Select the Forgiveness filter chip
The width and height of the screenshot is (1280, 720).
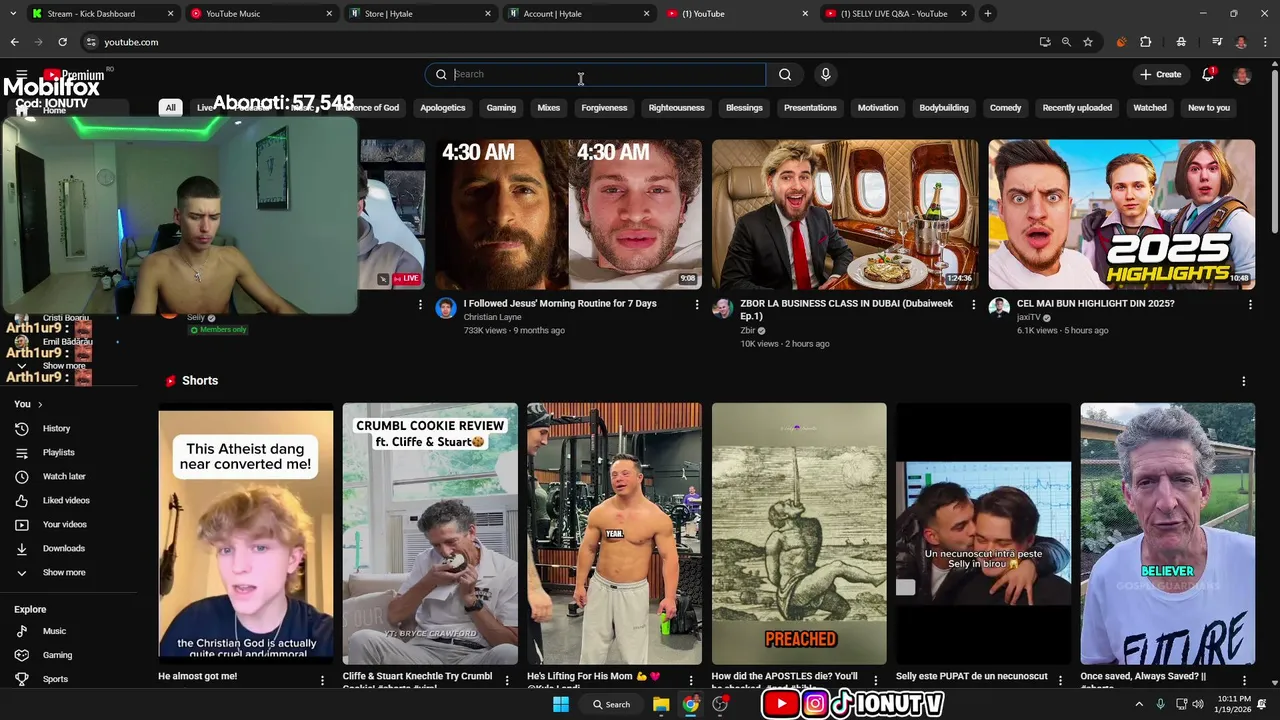[604, 108]
